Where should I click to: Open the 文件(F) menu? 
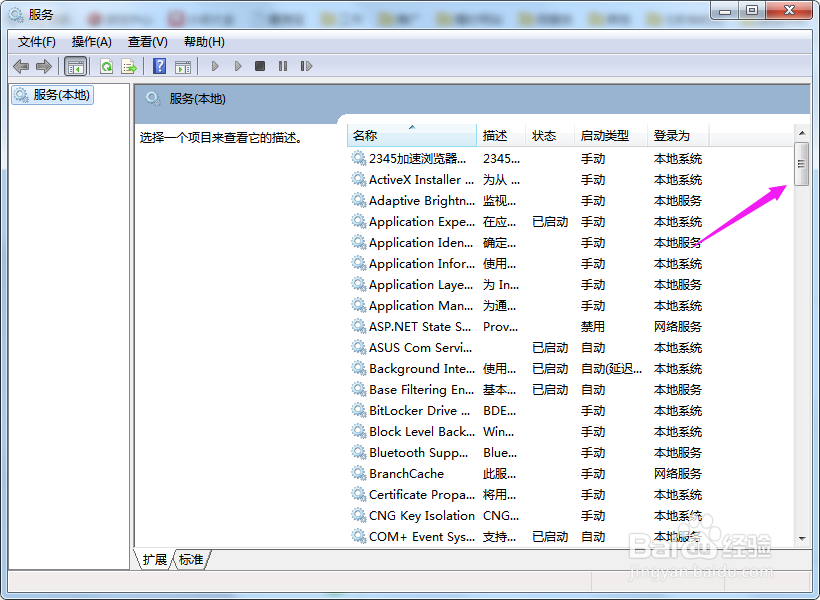point(31,41)
